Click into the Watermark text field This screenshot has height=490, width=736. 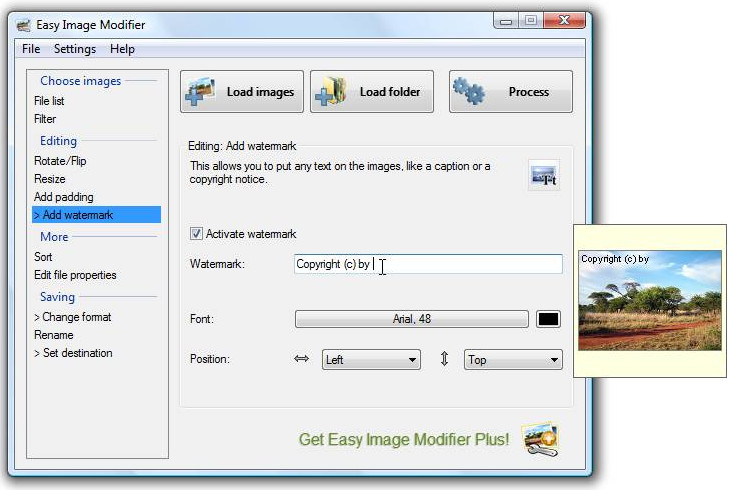pos(428,264)
